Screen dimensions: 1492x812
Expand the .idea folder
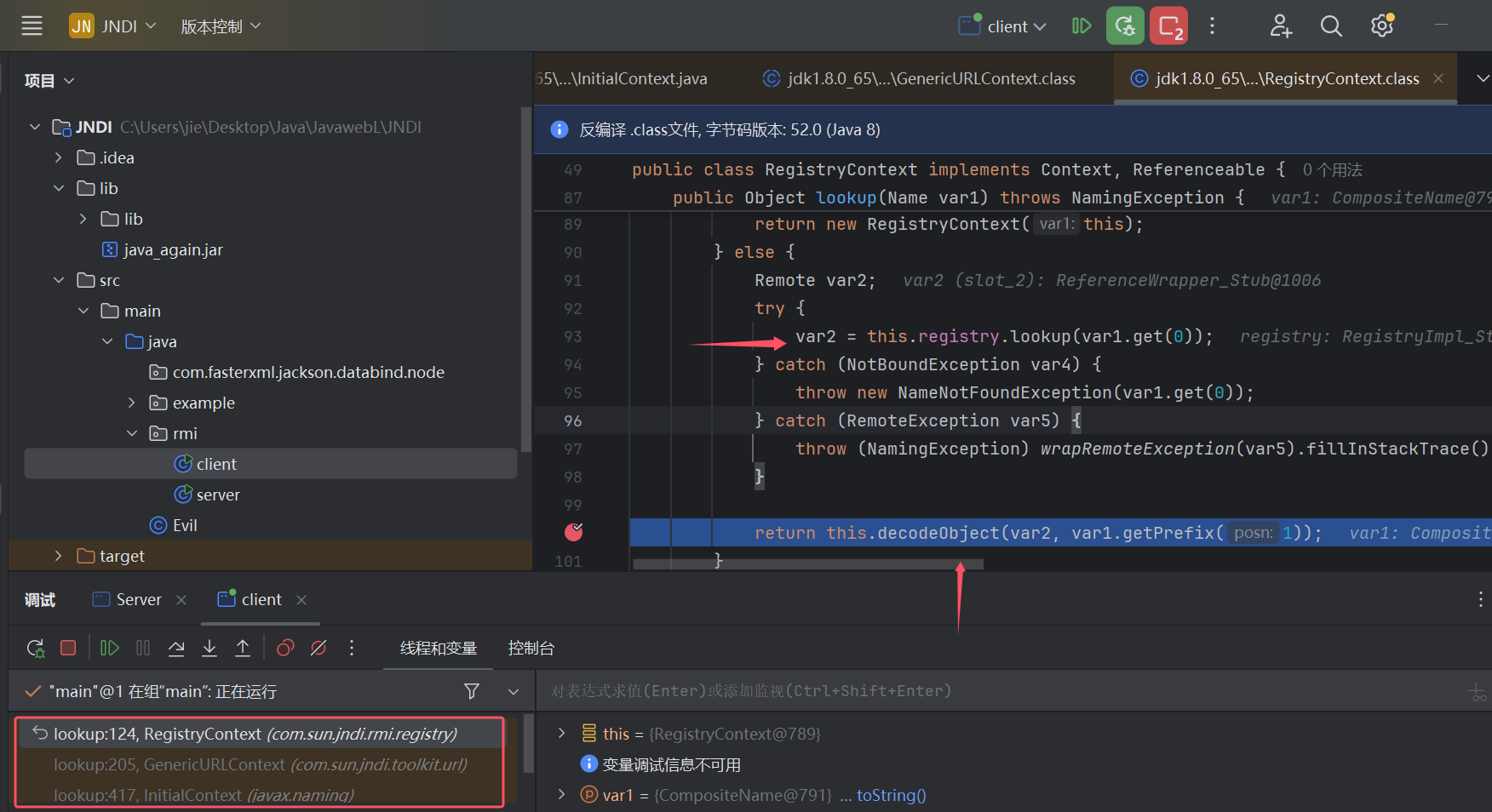coord(59,157)
